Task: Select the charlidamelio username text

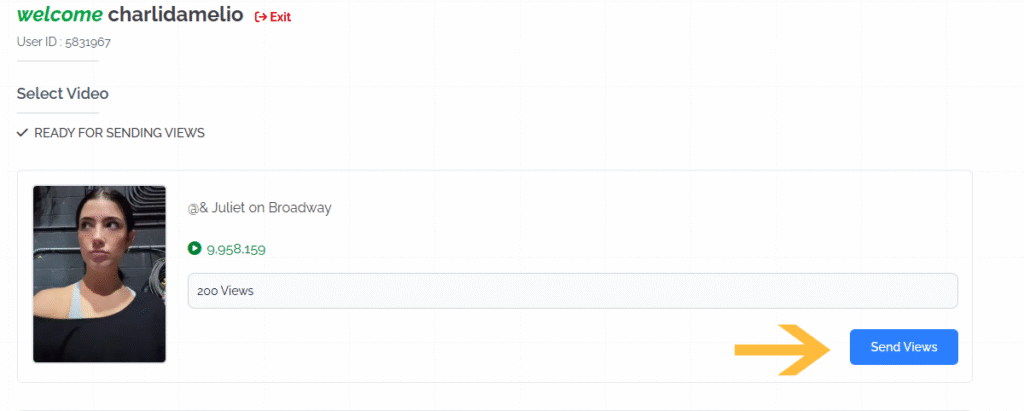Action: (x=176, y=14)
